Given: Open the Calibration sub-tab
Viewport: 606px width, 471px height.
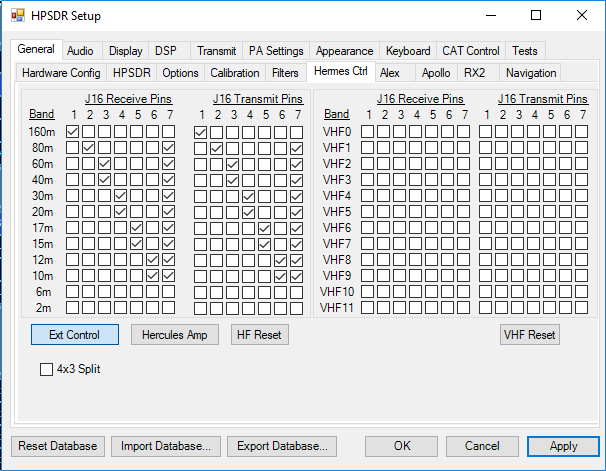Looking at the screenshot, I should tap(235, 73).
